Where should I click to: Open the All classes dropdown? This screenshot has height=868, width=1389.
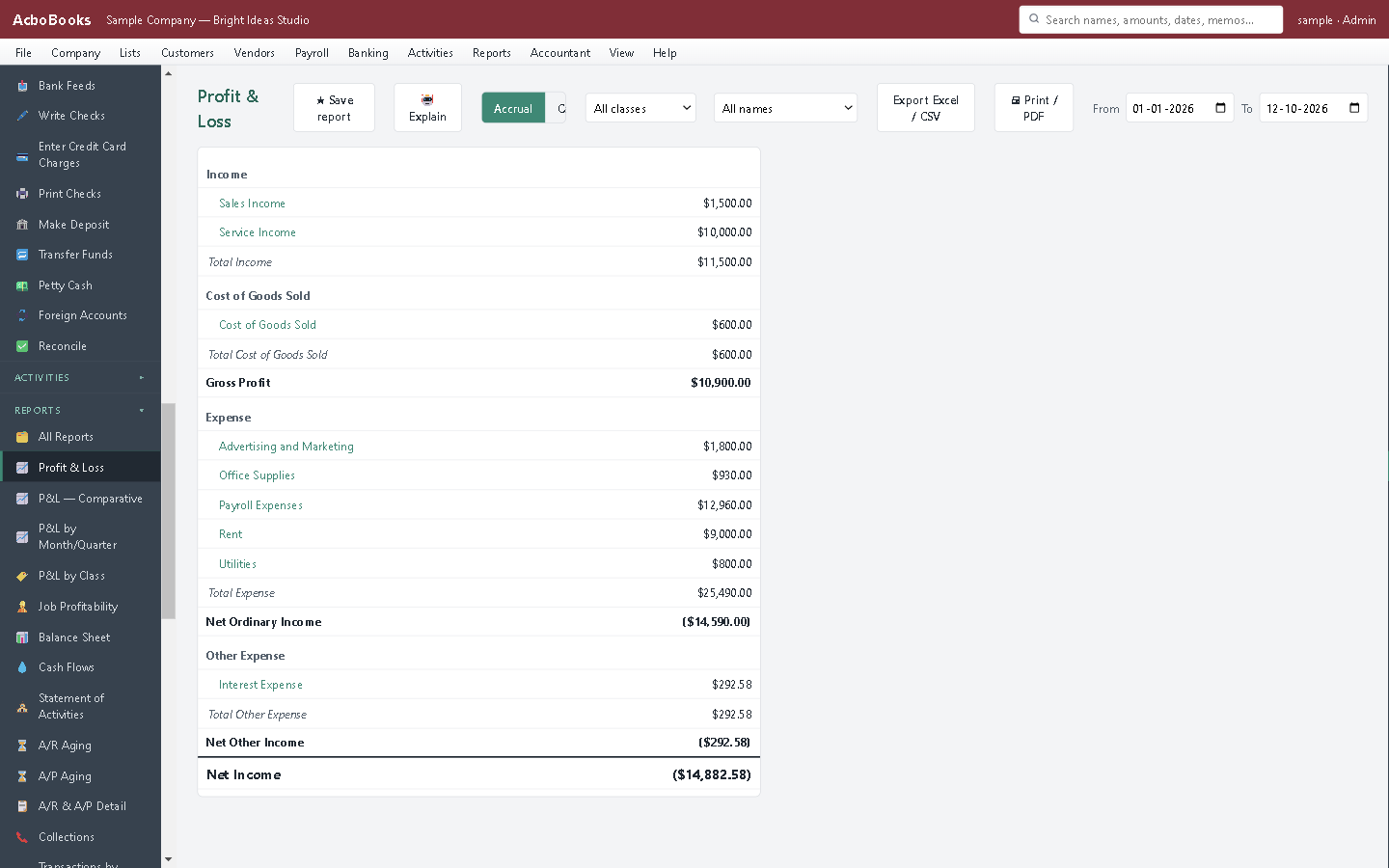(640, 108)
